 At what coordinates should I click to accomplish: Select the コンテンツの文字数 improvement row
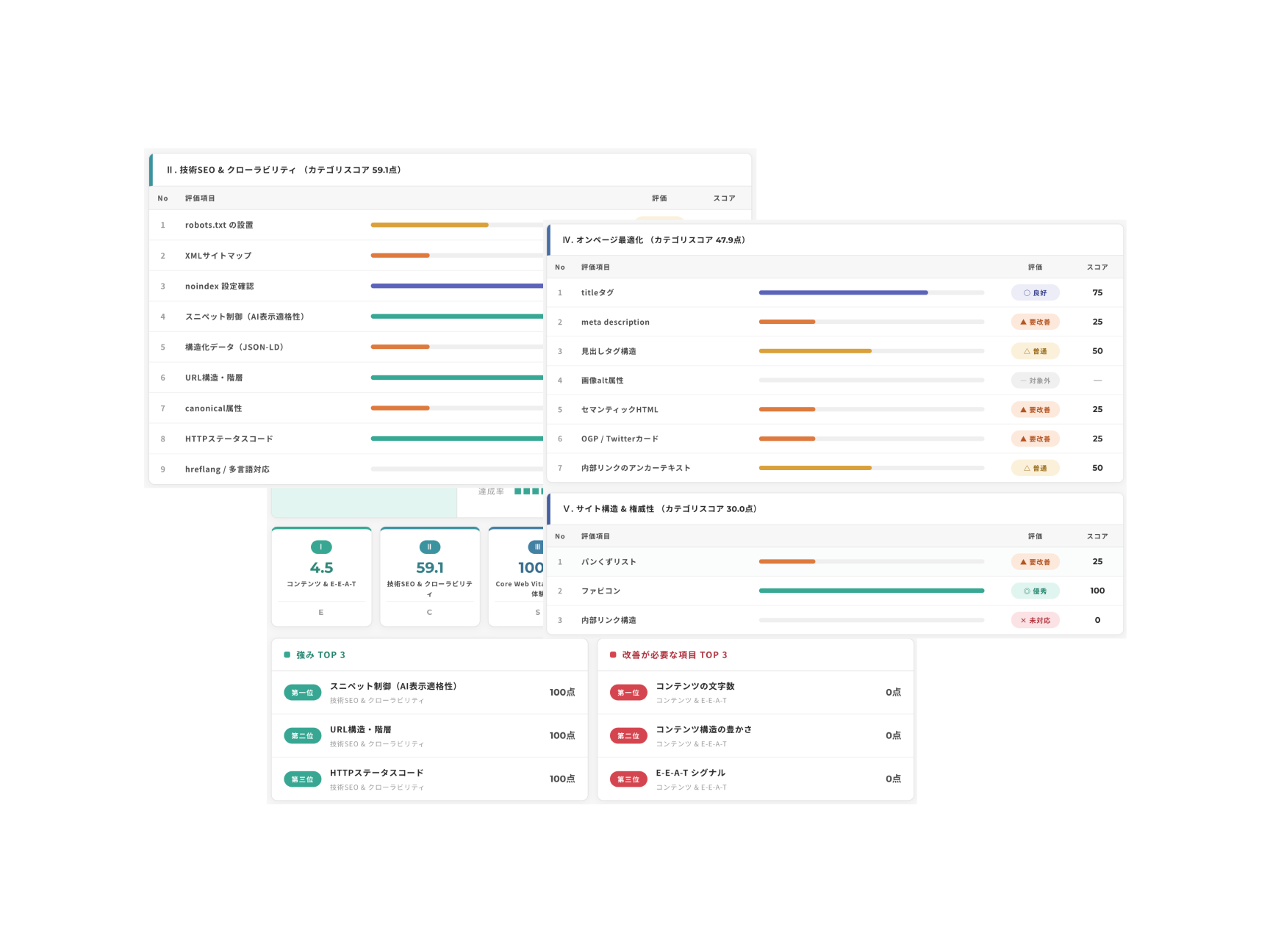(756, 692)
